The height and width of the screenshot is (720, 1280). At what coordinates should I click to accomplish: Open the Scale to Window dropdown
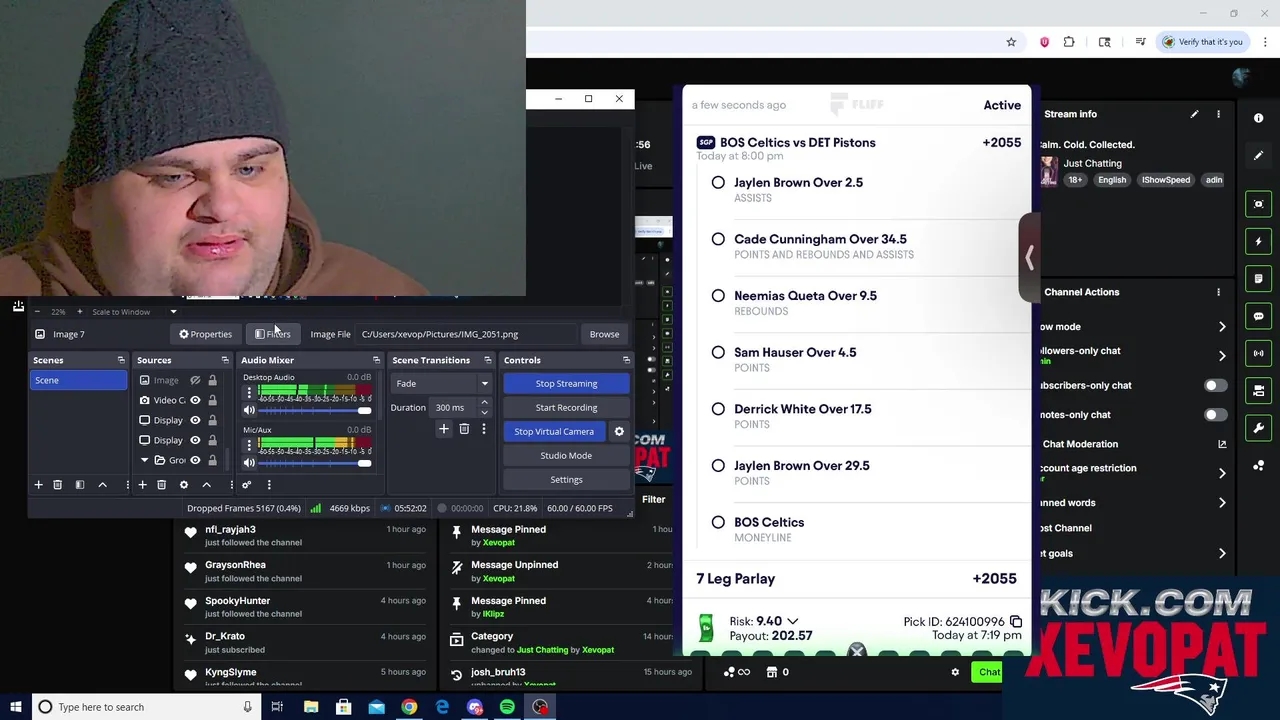click(x=133, y=312)
